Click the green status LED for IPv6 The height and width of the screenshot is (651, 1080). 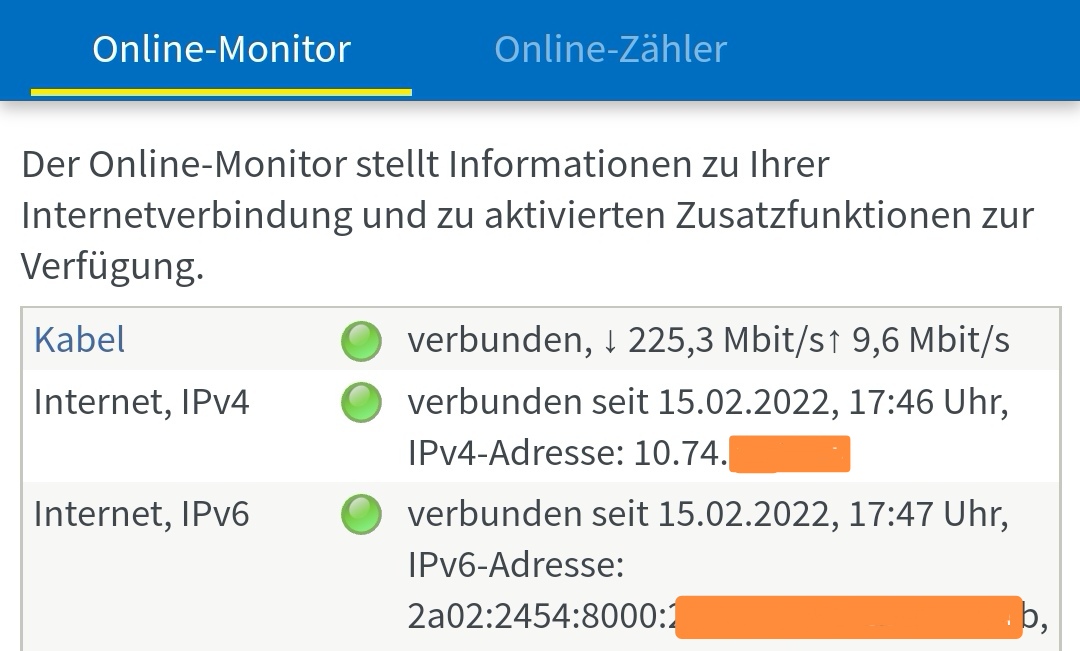click(361, 515)
